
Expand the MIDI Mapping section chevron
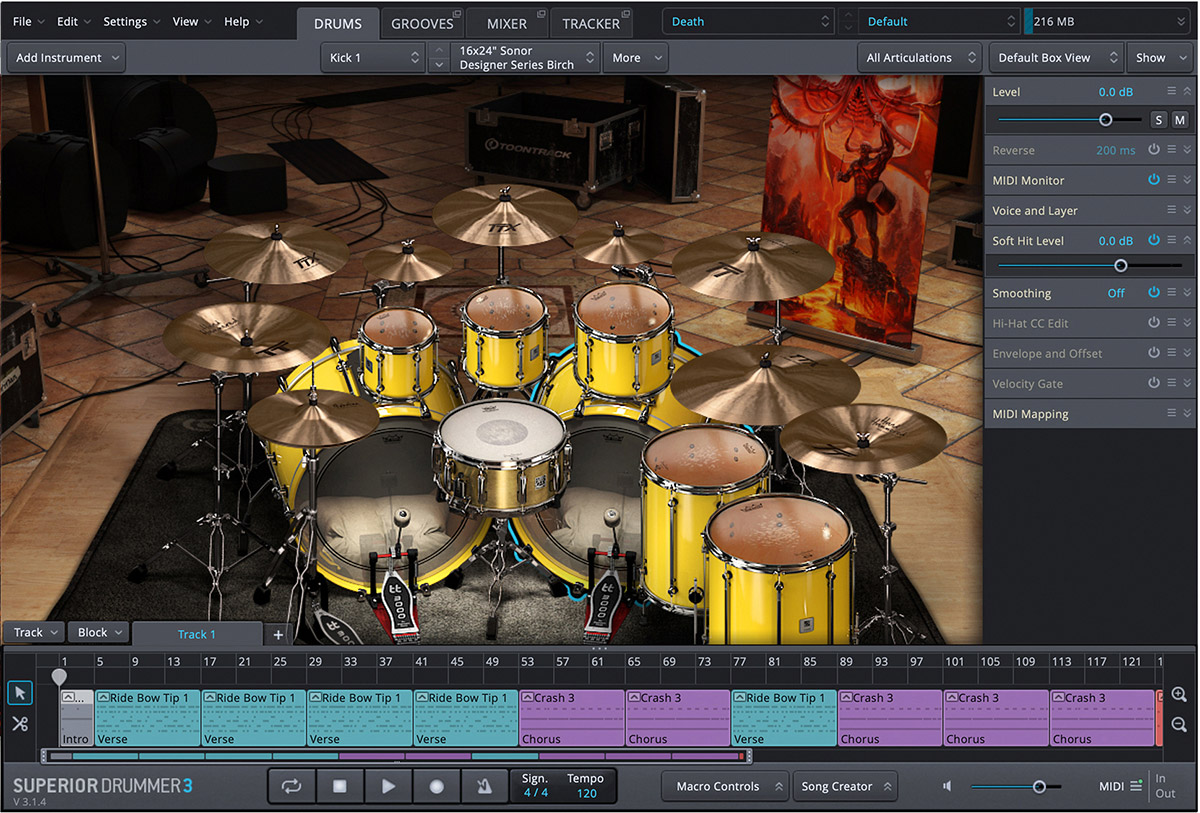[x=1187, y=413]
